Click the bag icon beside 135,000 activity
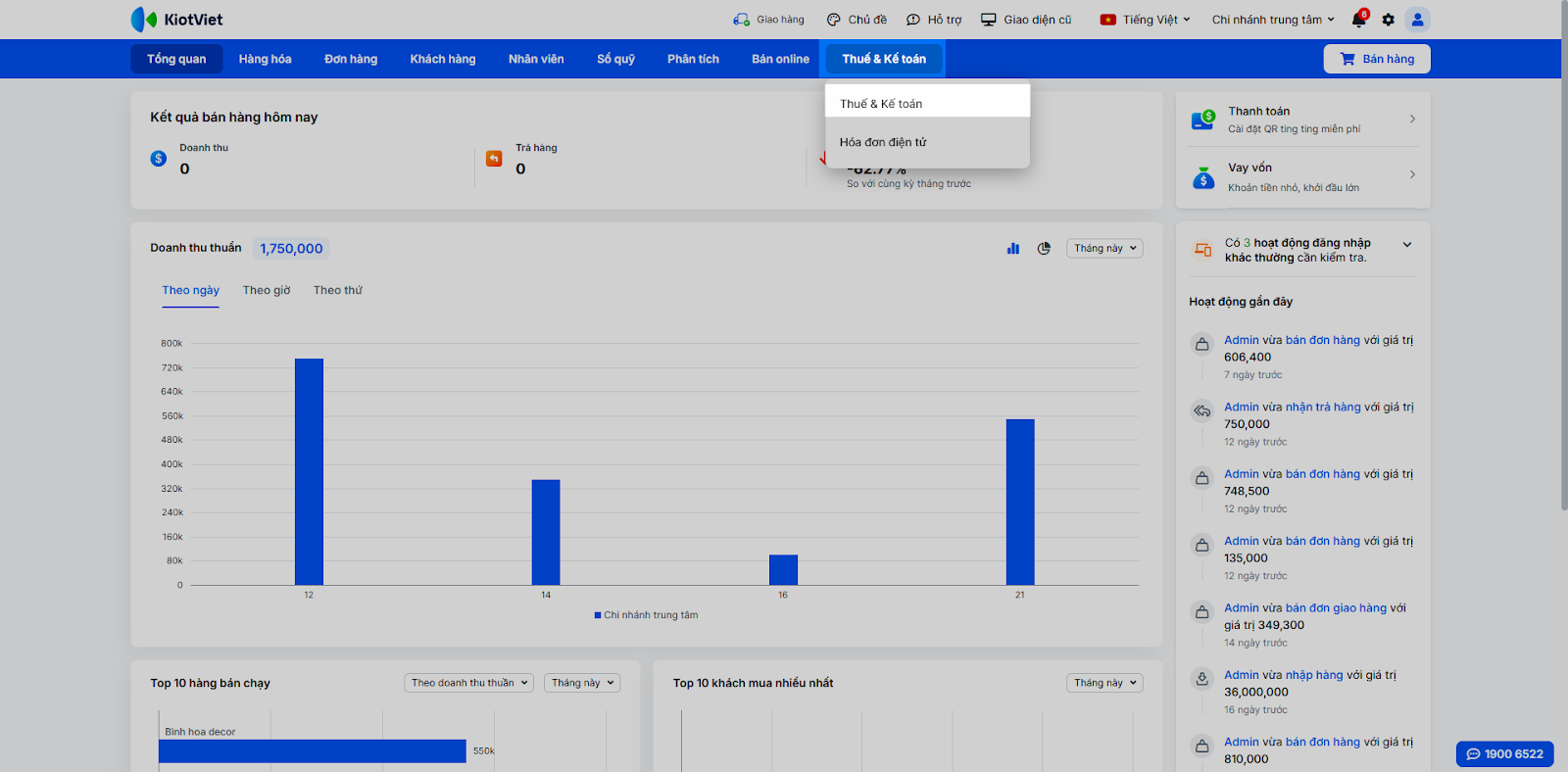Screen dimensions: 1568x772 [1201, 545]
